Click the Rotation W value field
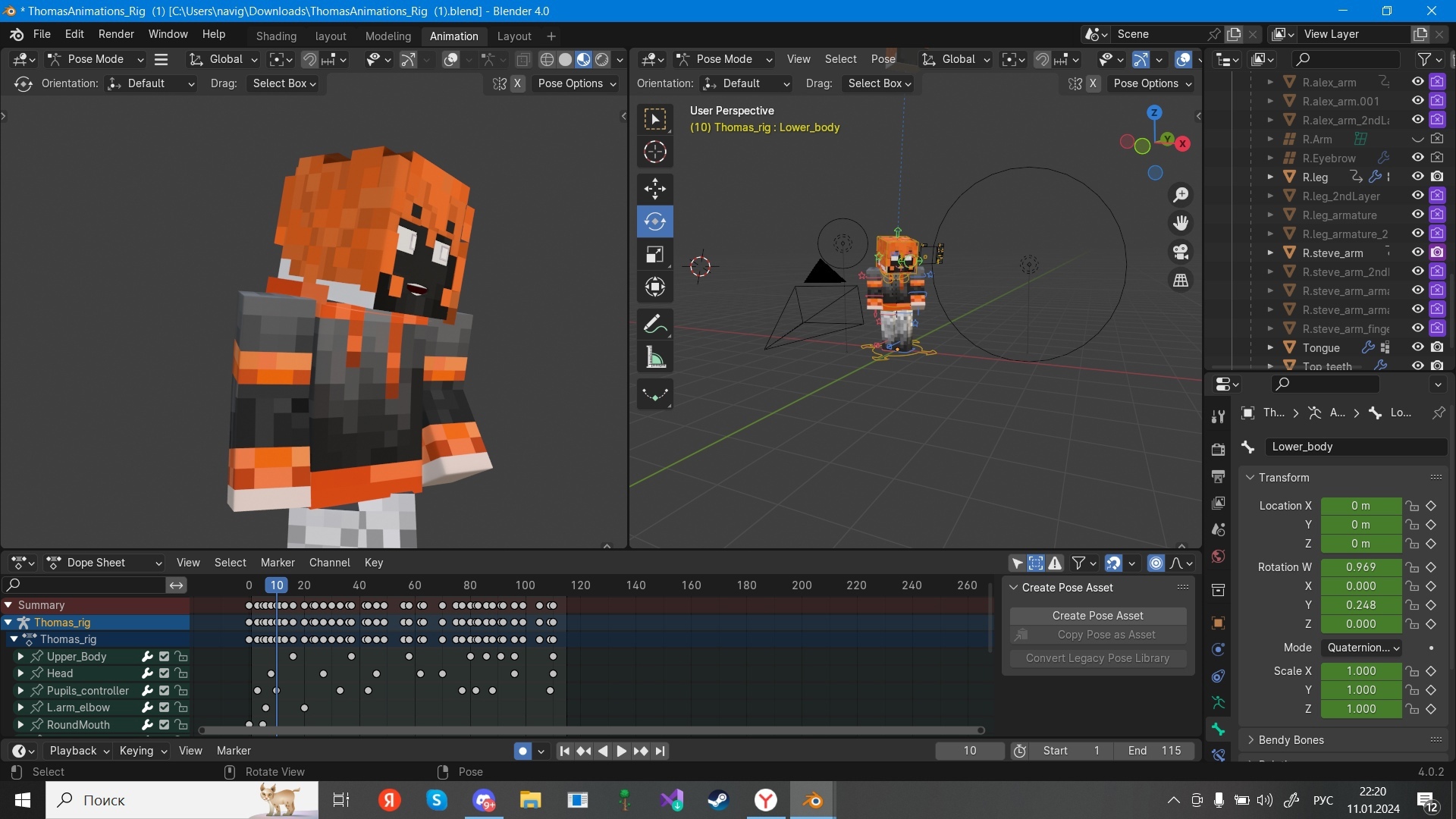This screenshot has width=1456, height=819. point(1361,567)
